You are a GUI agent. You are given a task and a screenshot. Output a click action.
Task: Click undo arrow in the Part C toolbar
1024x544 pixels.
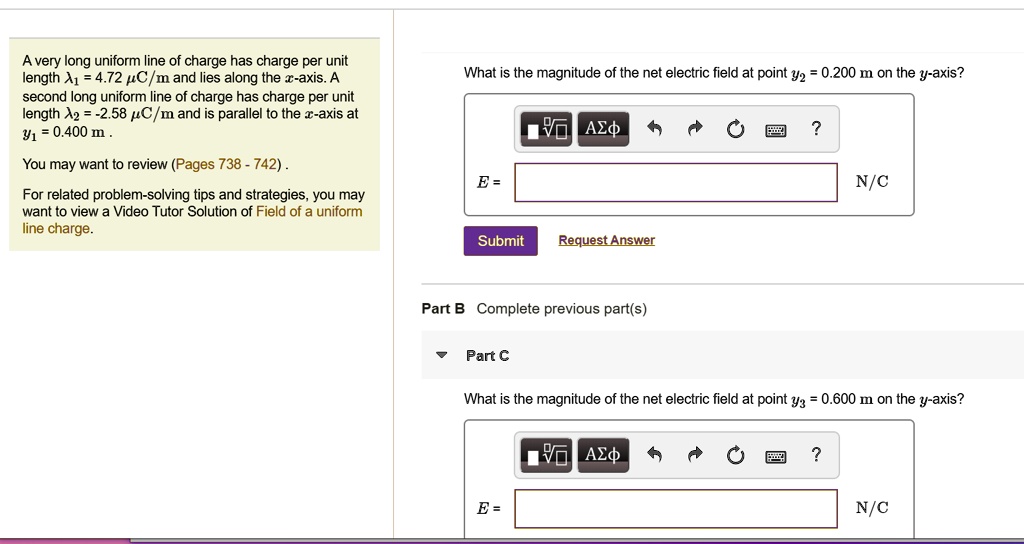pyautogui.click(x=655, y=456)
